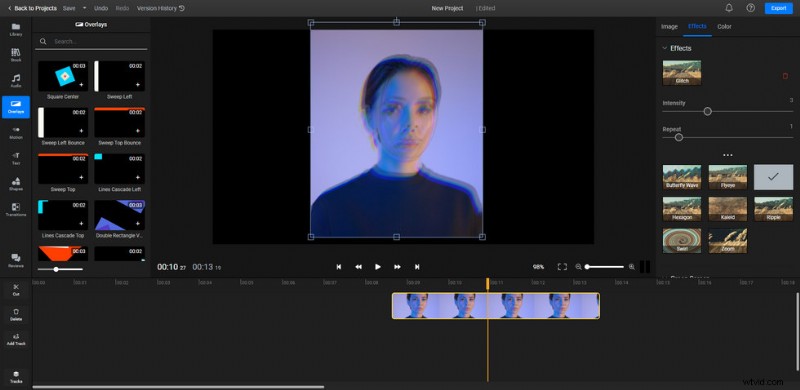Select the applied Glitch effect thumbnail
800x390 pixels.
[x=682, y=73]
